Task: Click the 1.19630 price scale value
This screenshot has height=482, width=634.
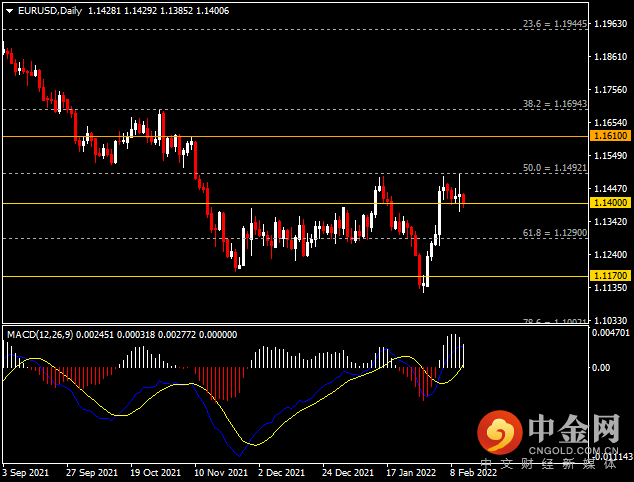Action: [x=611, y=24]
